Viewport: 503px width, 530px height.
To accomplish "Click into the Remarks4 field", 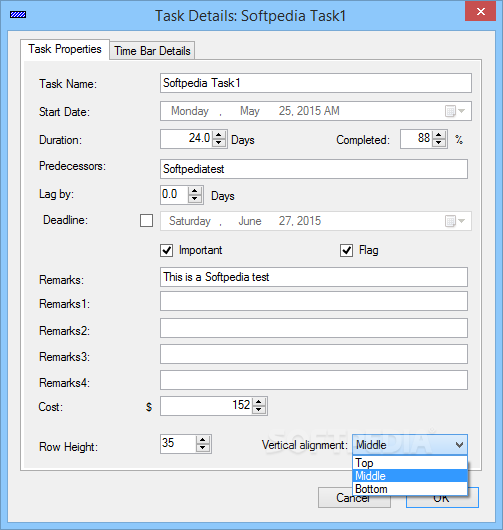I will pos(314,380).
